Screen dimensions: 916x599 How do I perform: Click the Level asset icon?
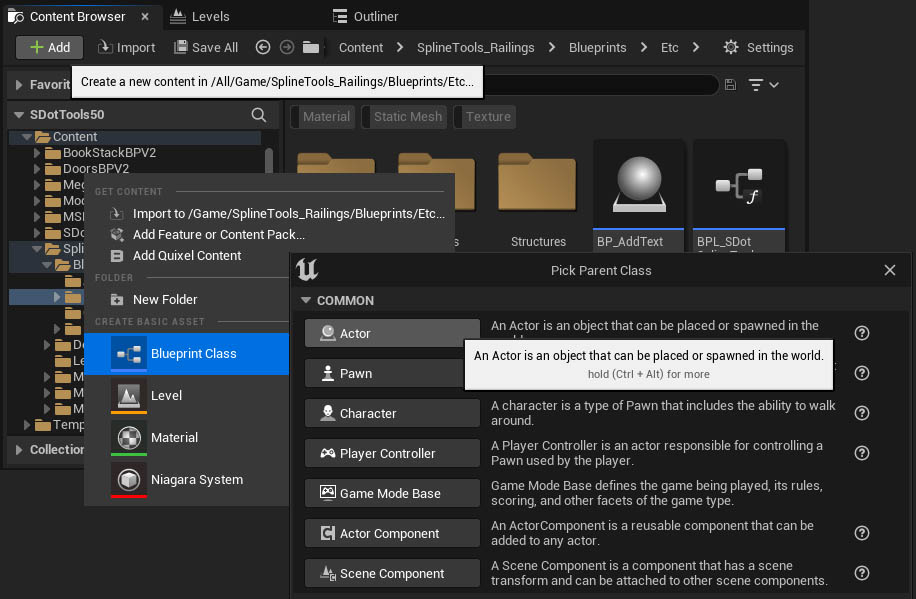[129, 396]
